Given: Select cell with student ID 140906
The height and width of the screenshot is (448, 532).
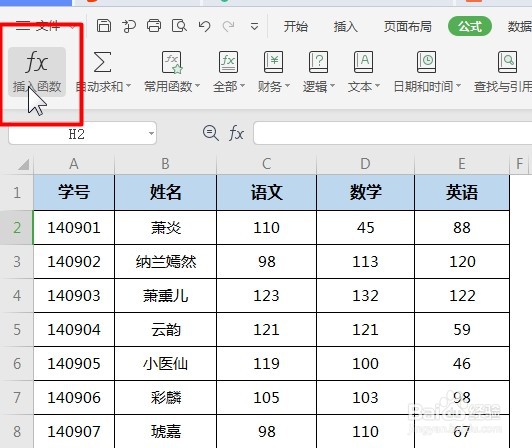Looking at the screenshot, I should [x=74, y=397].
